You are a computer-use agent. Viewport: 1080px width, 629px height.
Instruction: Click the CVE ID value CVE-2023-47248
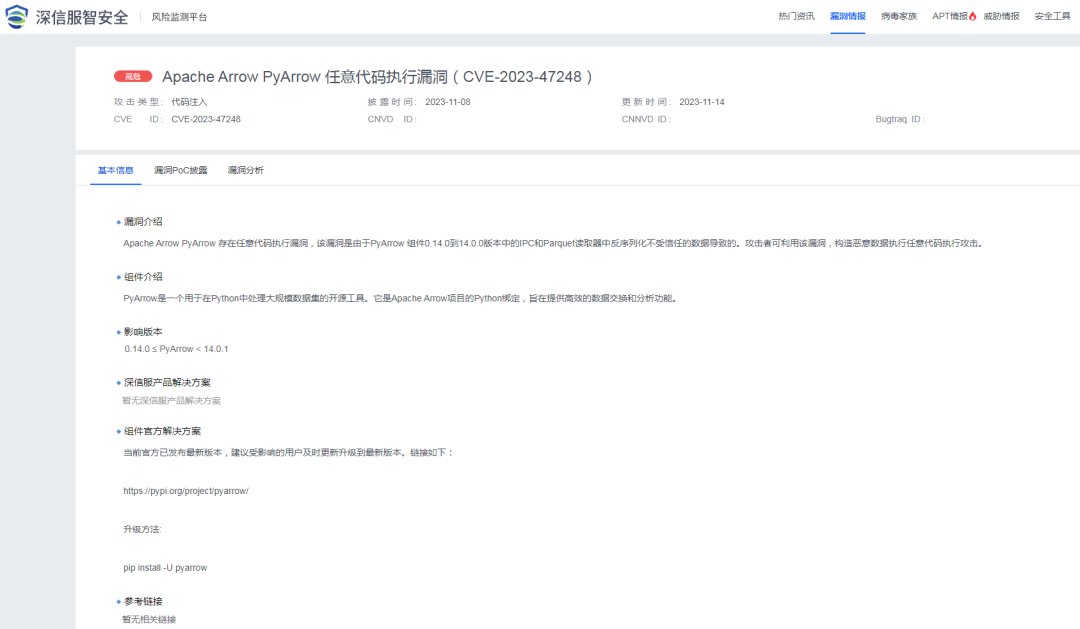tap(206, 119)
